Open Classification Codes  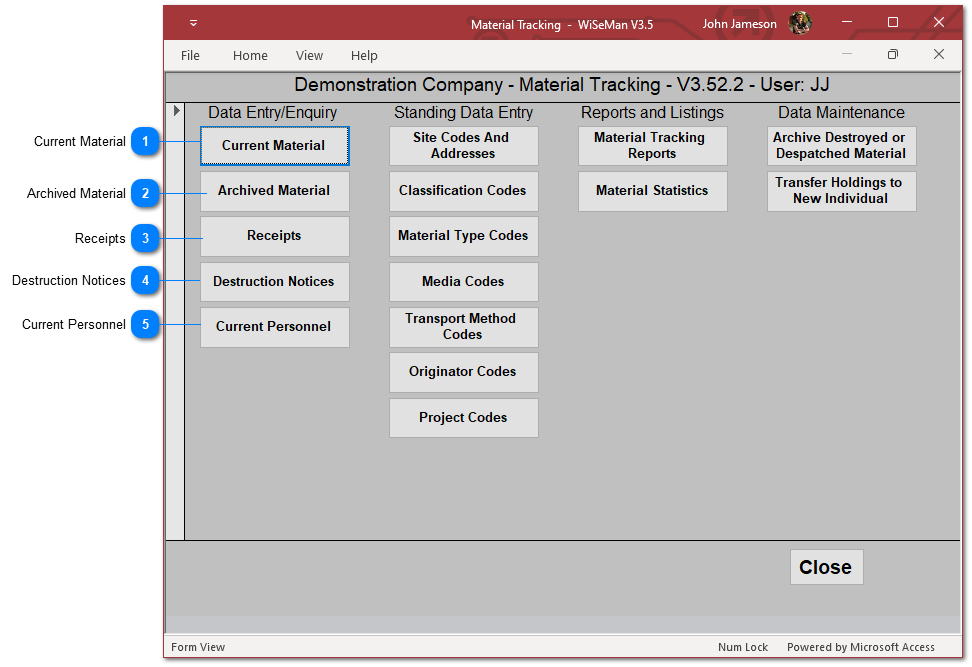coord(463,191)
